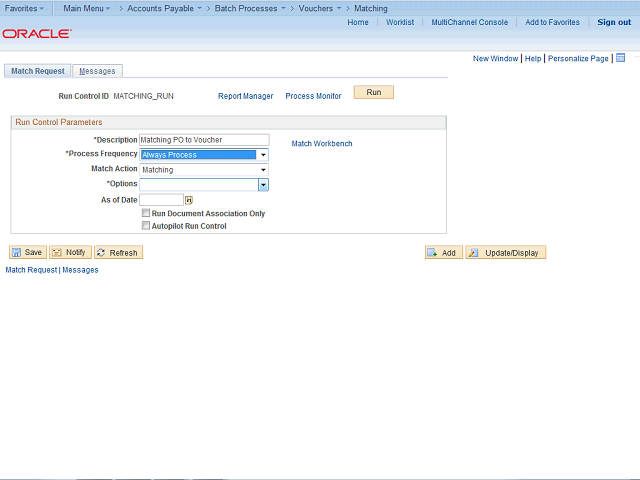
Task: Sign out of the application
Action: point(614,22)
